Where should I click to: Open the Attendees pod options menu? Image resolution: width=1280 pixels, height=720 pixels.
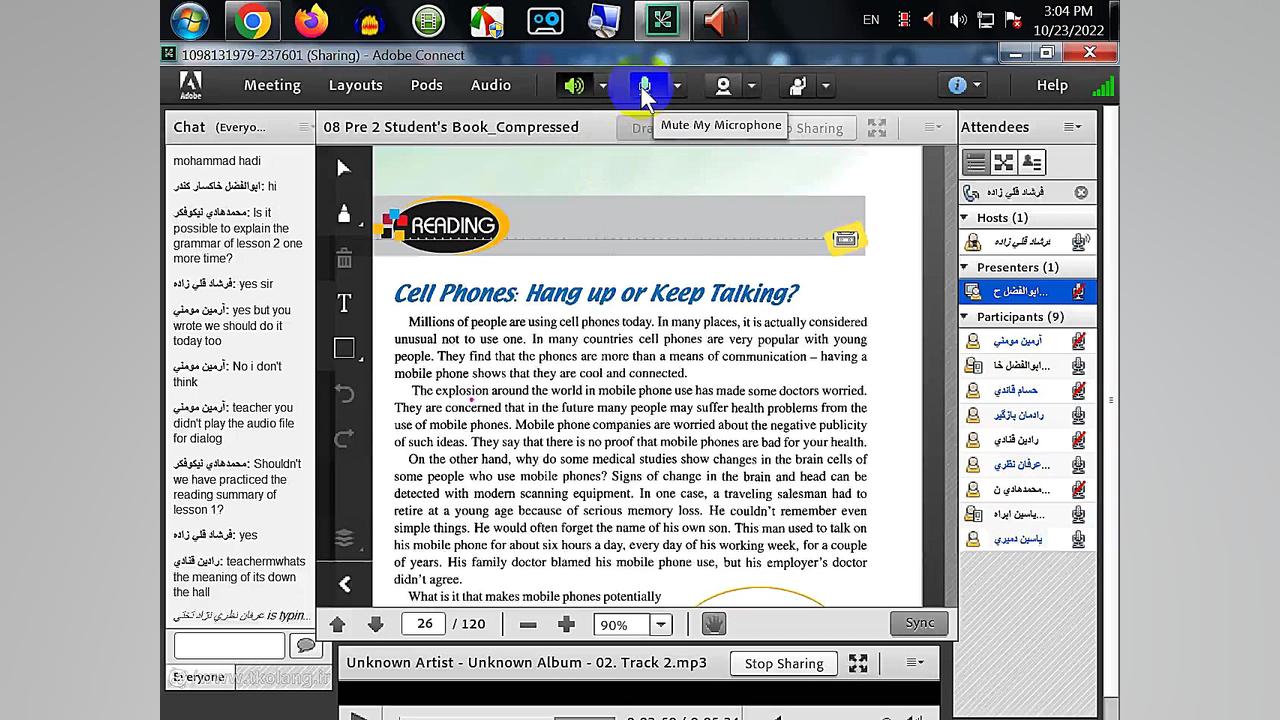(x=1072, y=127)
